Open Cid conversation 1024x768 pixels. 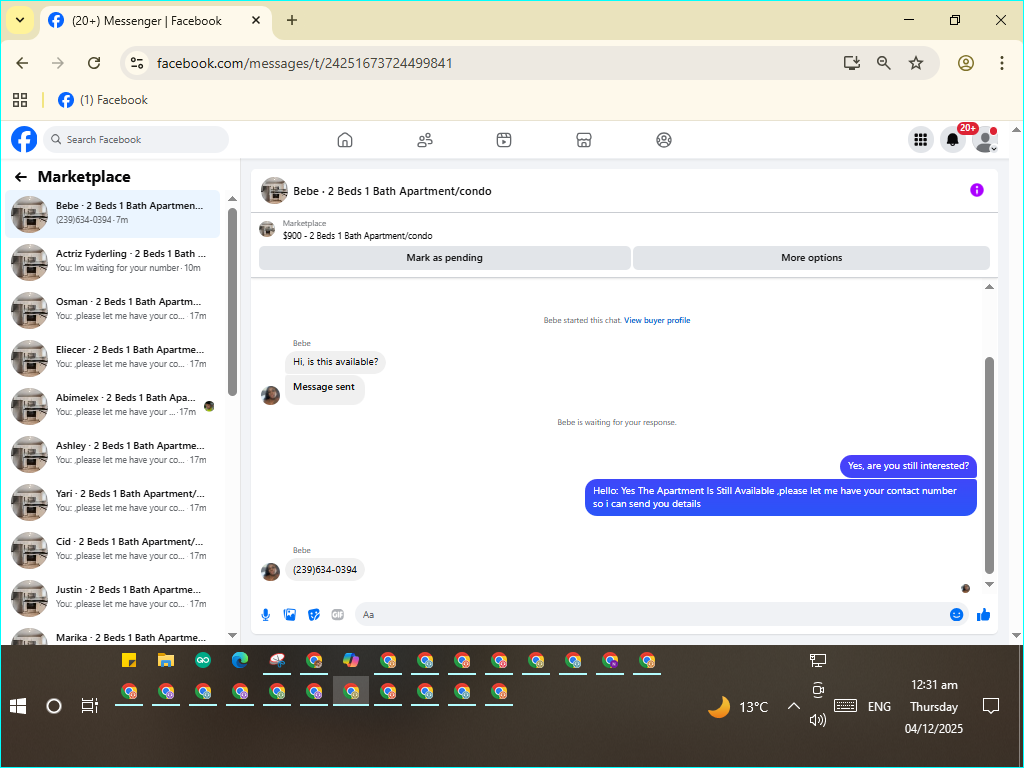pyautogui.click(x=112, y=550)
